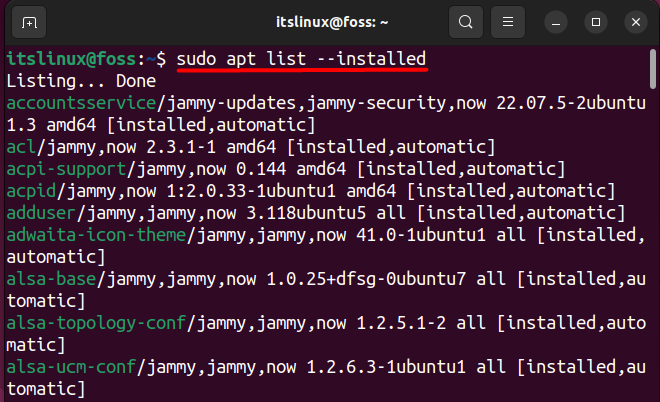Open the hamburger menu
The width and height of the screenshot is (660, 402).
509,21
